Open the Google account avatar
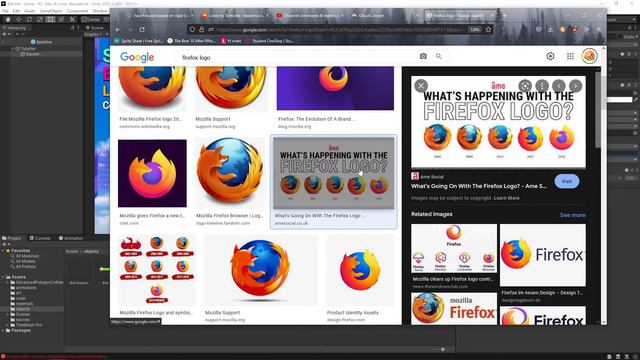 pyautogui.click(x=589, y=56)
